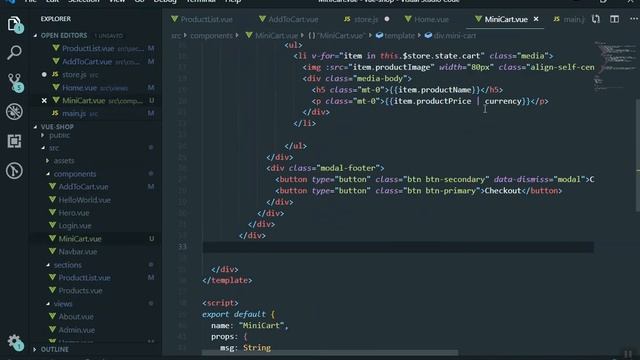640x360 pixels.
Task: Open the Search view in activity bar
Action: (x=14, y=53)
